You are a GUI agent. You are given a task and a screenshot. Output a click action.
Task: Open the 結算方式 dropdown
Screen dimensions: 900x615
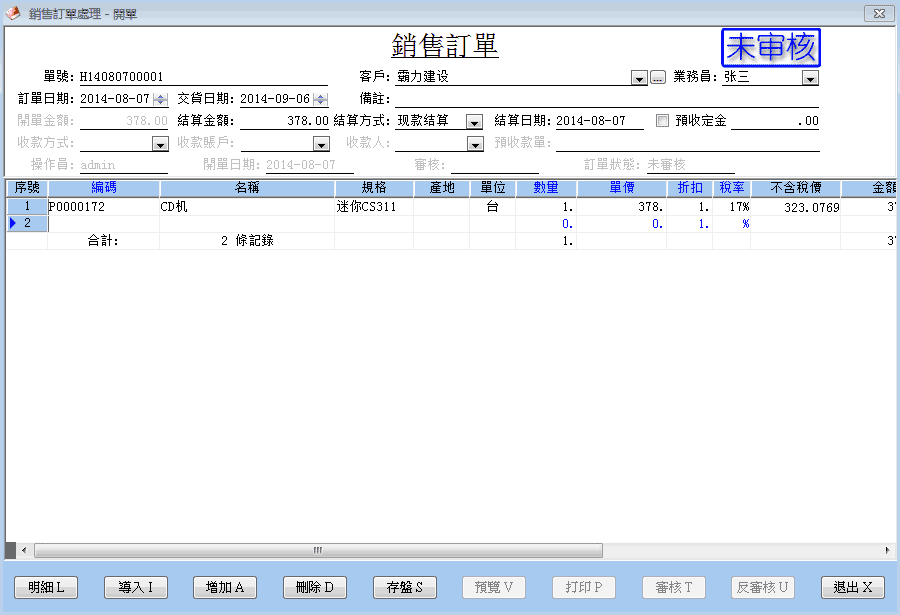click(x=474, y=121)
